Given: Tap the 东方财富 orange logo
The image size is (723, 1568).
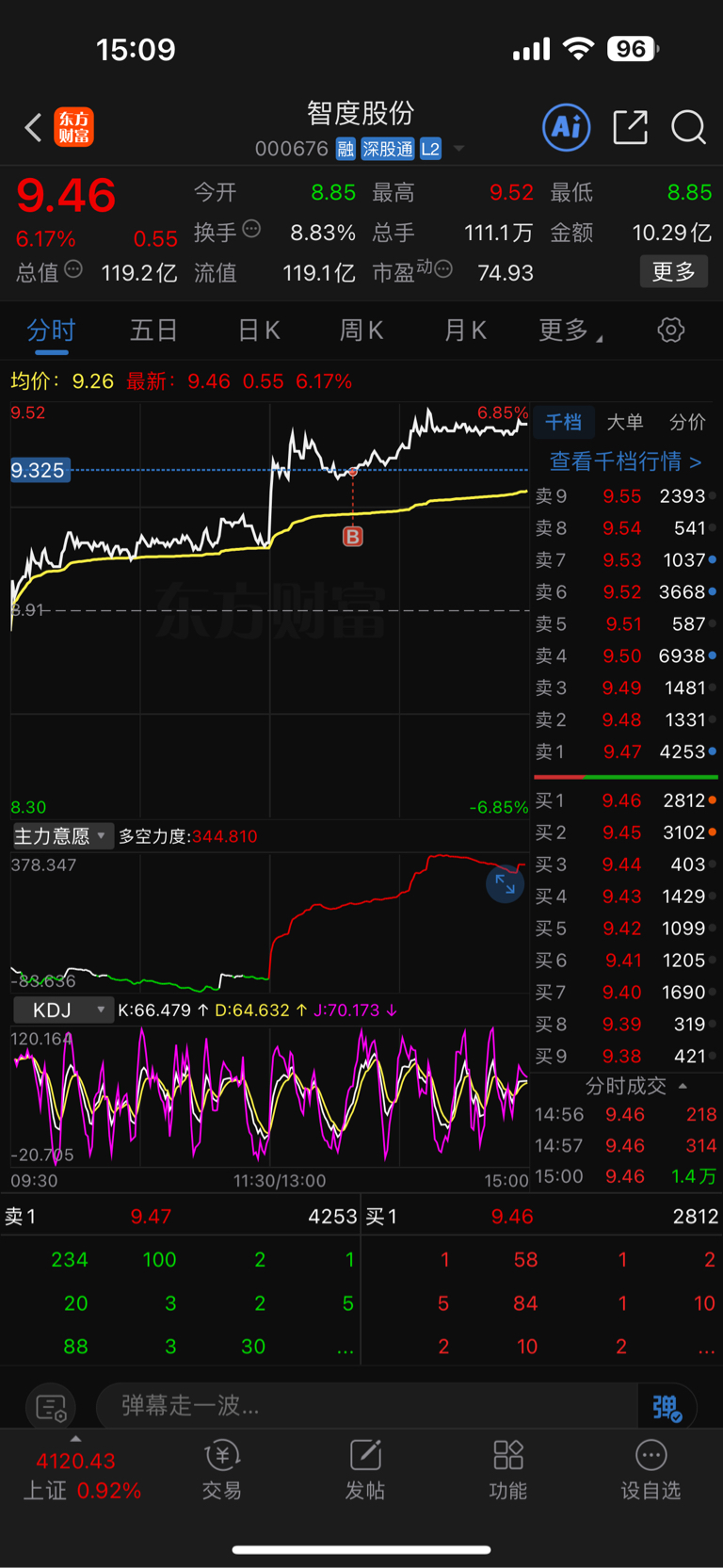Looking at the screenshot, I should pos(73,127).
